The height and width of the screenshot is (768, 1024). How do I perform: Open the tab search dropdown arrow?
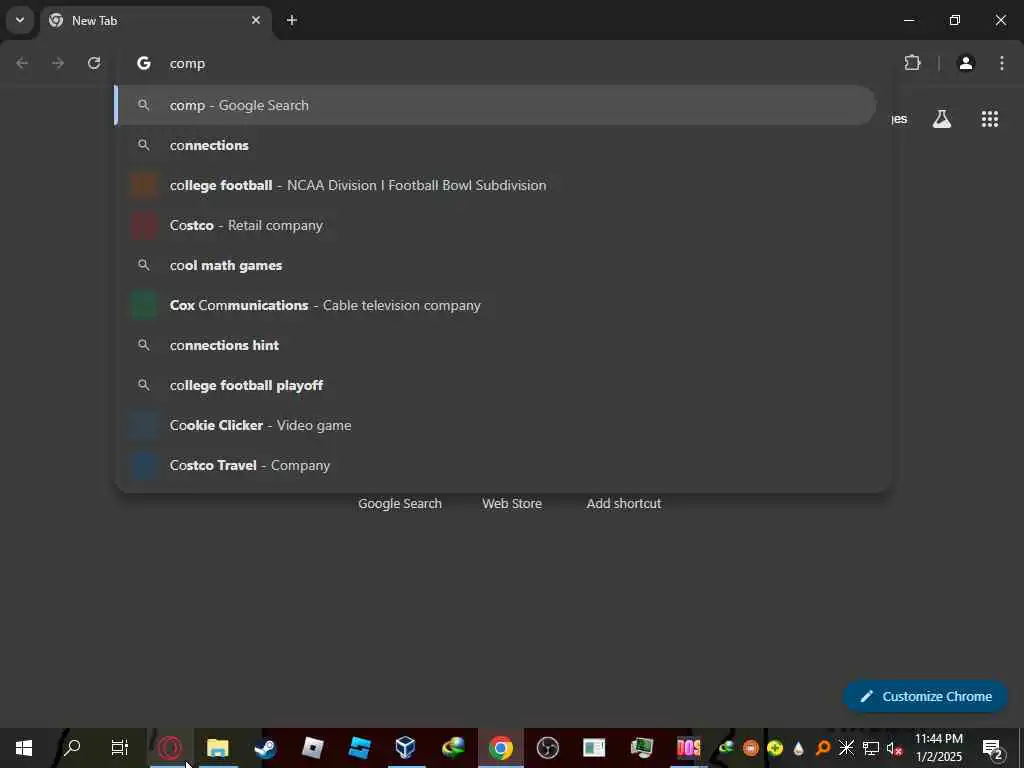pos(20,20)
